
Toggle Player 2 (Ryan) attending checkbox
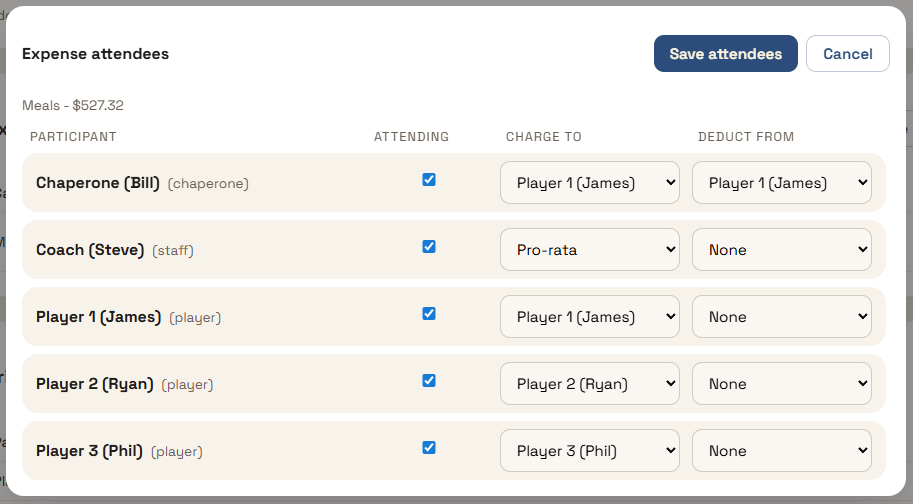pyautogui.click(x=429, y=381)
